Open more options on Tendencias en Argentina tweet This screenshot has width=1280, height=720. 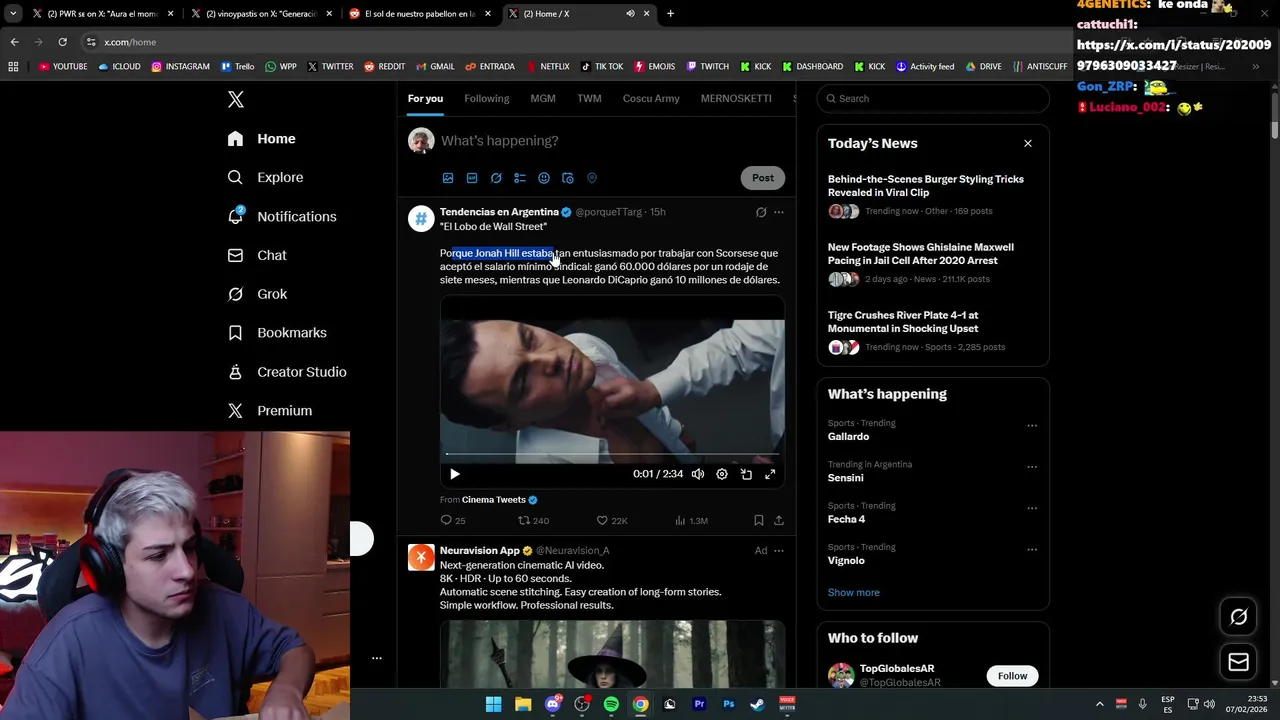point(779,212)
